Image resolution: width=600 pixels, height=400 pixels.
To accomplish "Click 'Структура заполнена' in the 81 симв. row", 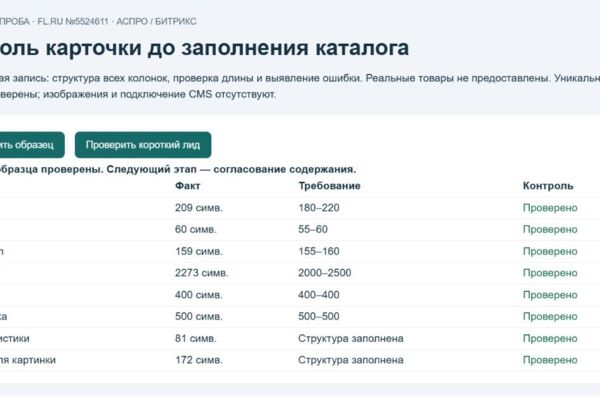I will coord(351,339).
